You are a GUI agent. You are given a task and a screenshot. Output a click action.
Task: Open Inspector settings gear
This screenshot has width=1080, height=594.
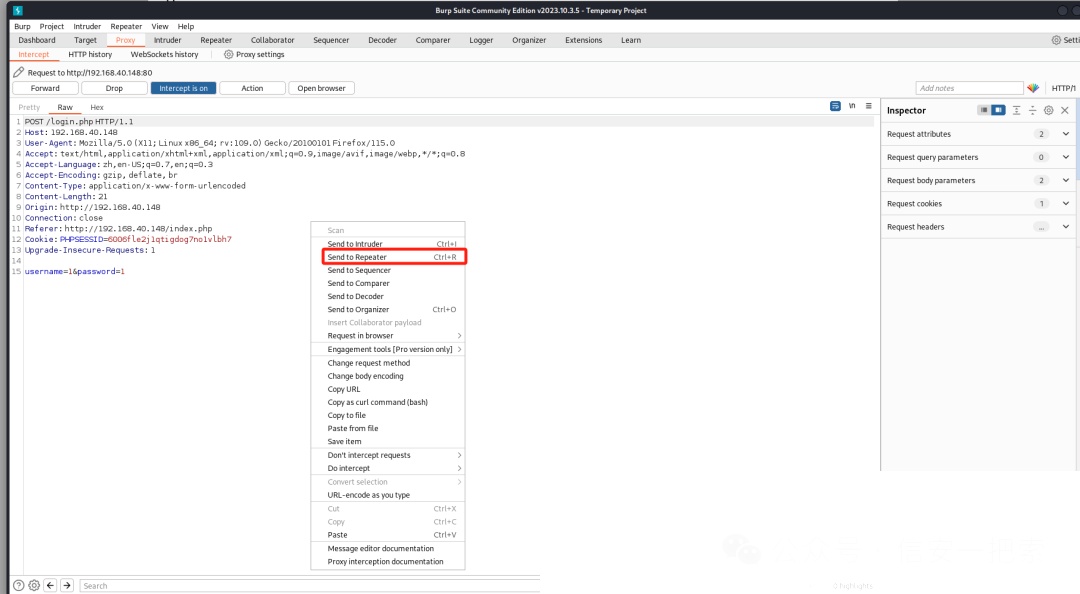tap(1048, 110)
